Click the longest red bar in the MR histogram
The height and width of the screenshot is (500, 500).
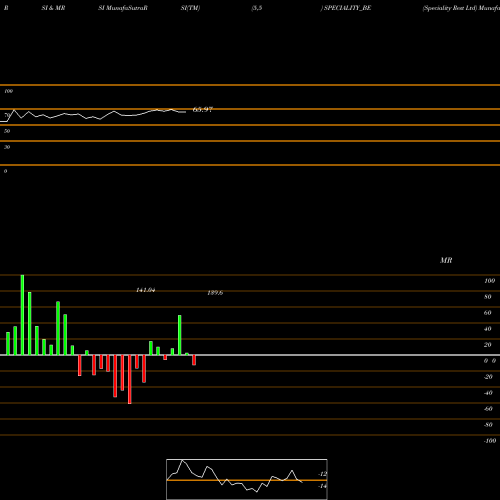(x=130, y=379)
